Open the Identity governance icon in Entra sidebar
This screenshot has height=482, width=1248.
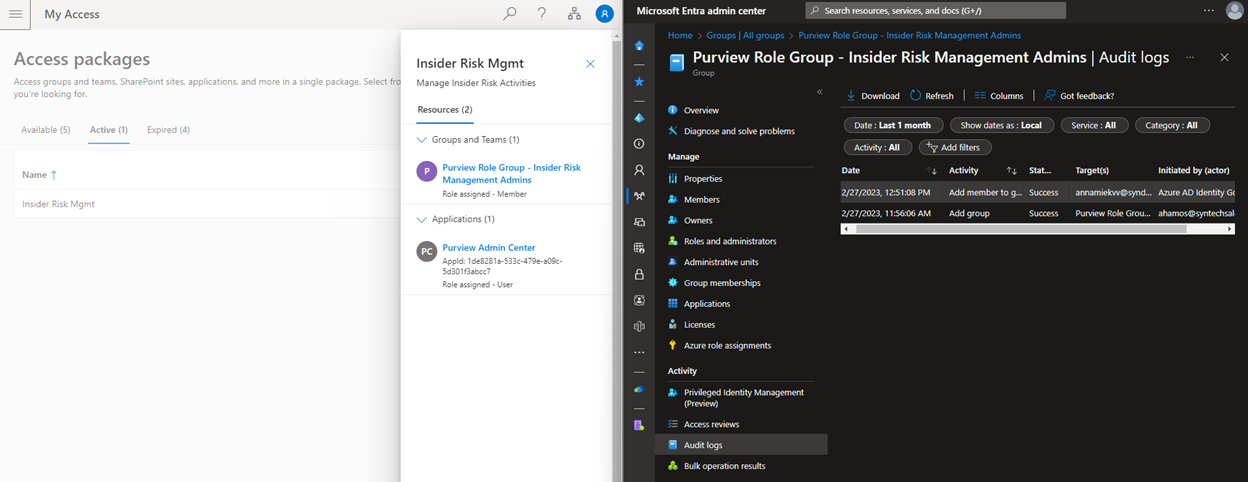pyautogui.click(x=639, y=300)
